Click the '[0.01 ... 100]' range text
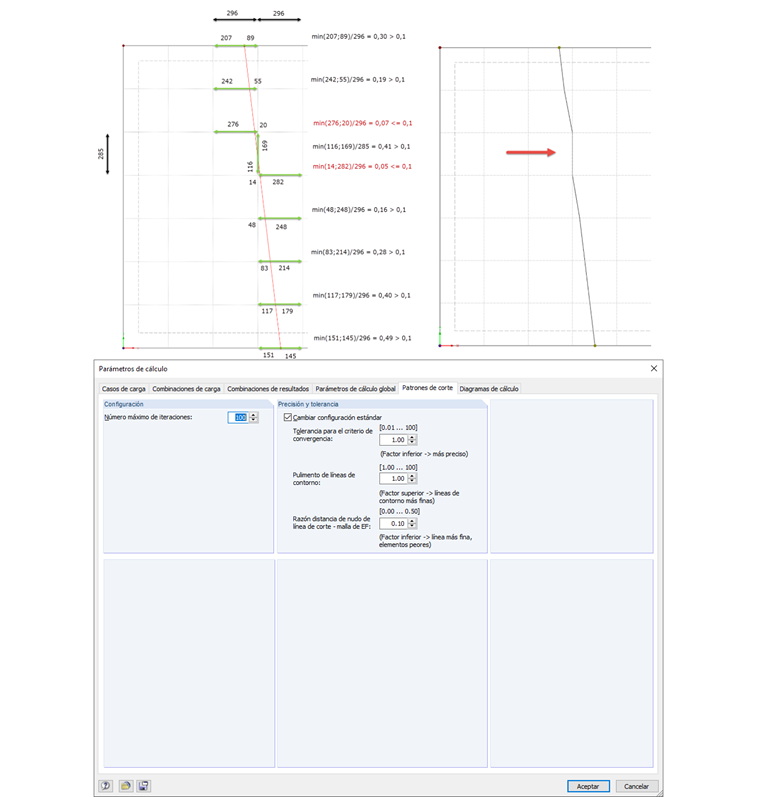Image resolution: width=760 pixels, height=797 pixels. click(x=399, y=427)
